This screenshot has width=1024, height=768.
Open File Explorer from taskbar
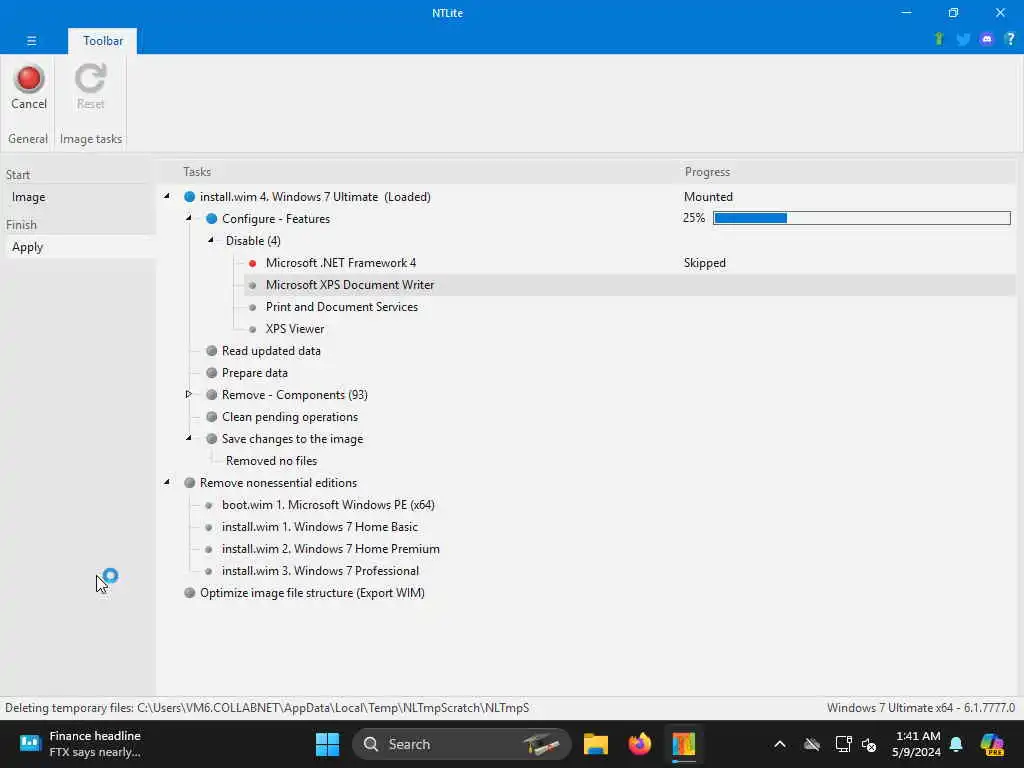[x=596, y=744]
